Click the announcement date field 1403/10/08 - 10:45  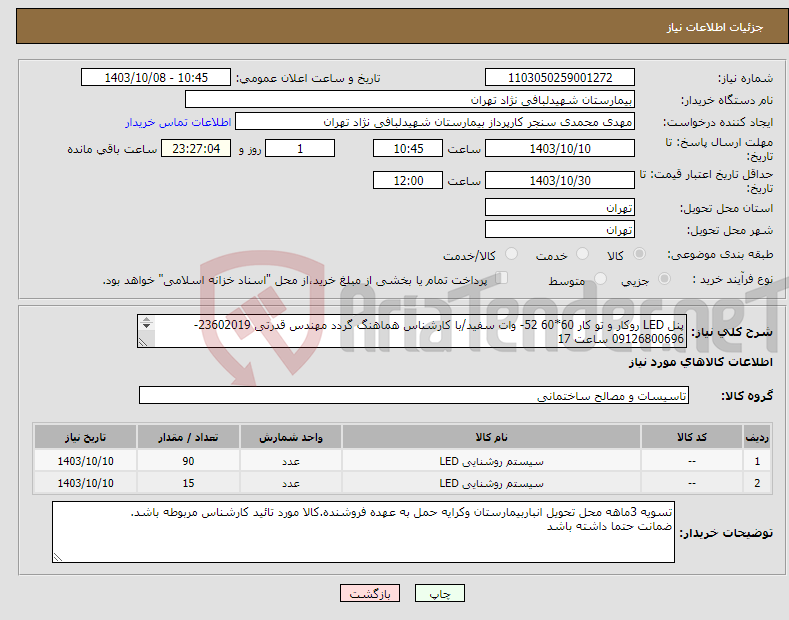(x=156, y=78)
